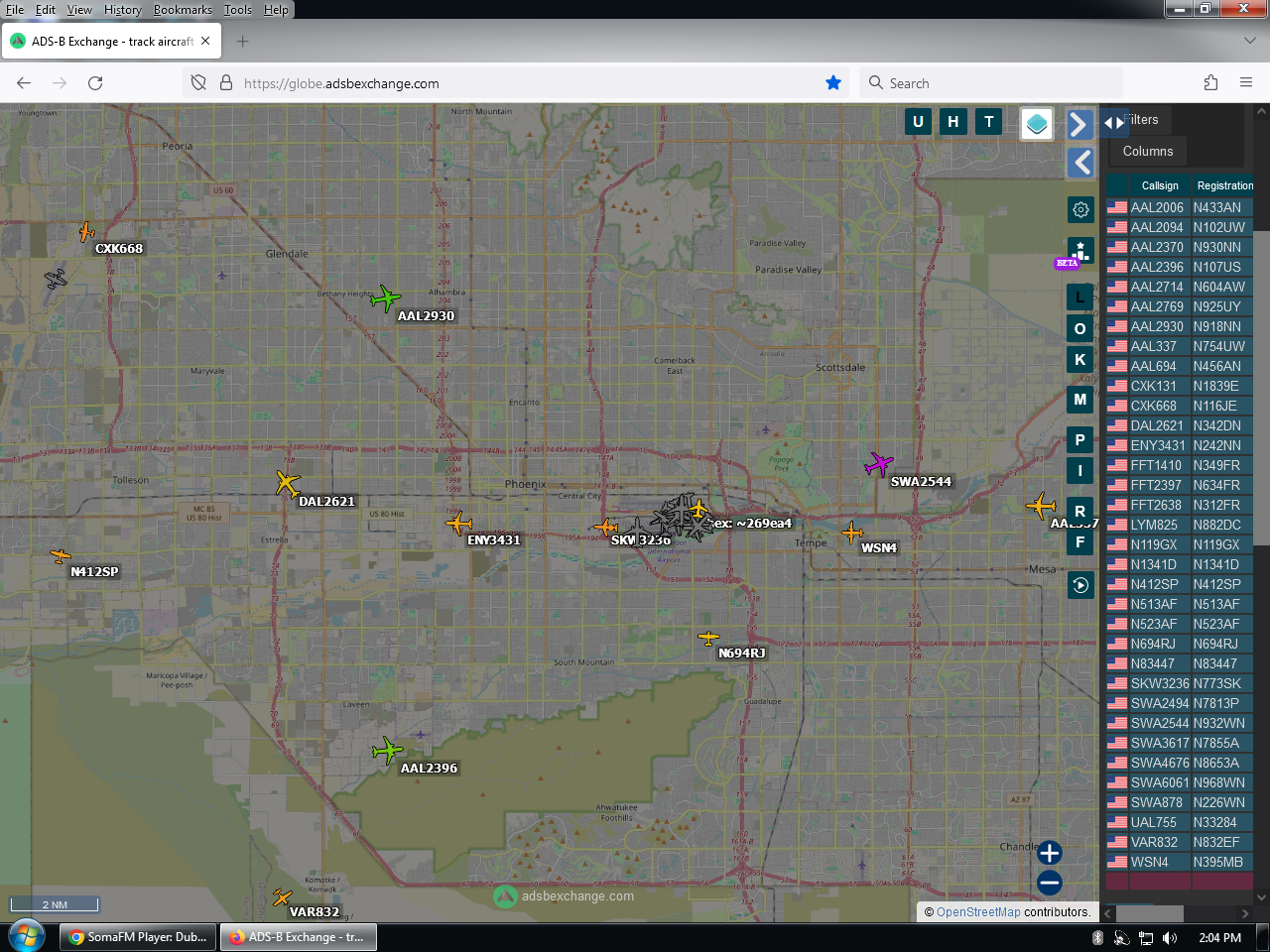
Task: Toggle the O map button
Action: click(x=1080, y=328)
